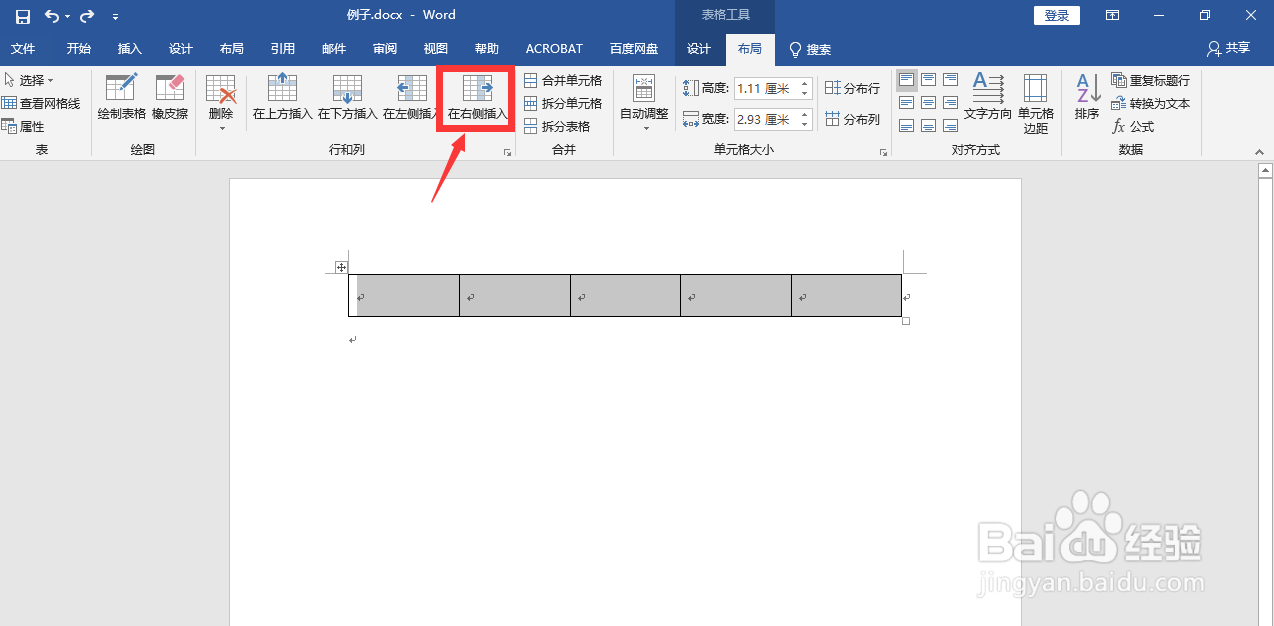Viewport: 1274px width, 626px height.
Task: Select the top-left cell alignment option
Action: click(x=906, y=78)
